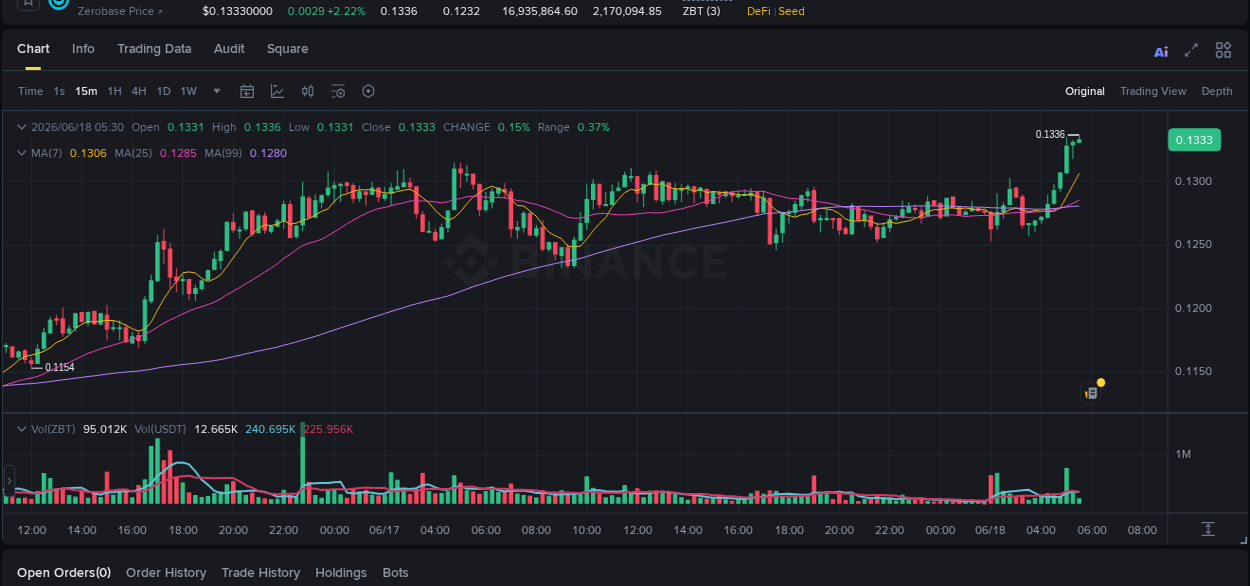Collapse the MA indicator row chevron
Image resolution: width=1250 pixels, height=586 pixels.
coord(22,153)
